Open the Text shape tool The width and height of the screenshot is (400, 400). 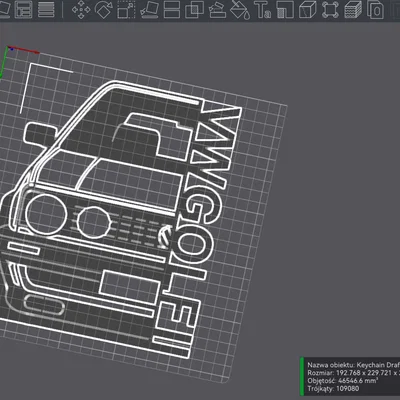pyautogui.click(x=263, y=9)
